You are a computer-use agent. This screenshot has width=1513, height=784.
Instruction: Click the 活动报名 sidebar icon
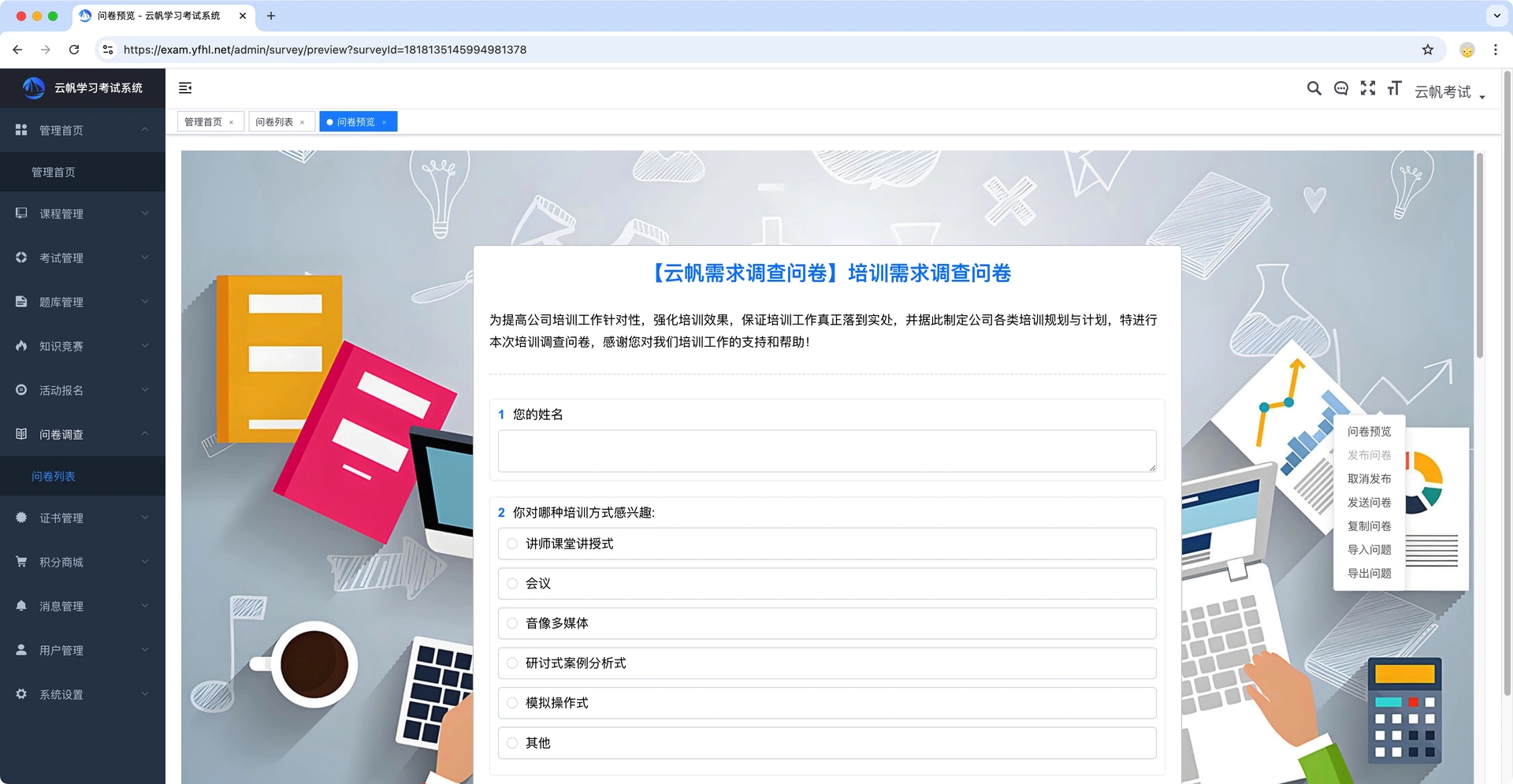[21, 390]
